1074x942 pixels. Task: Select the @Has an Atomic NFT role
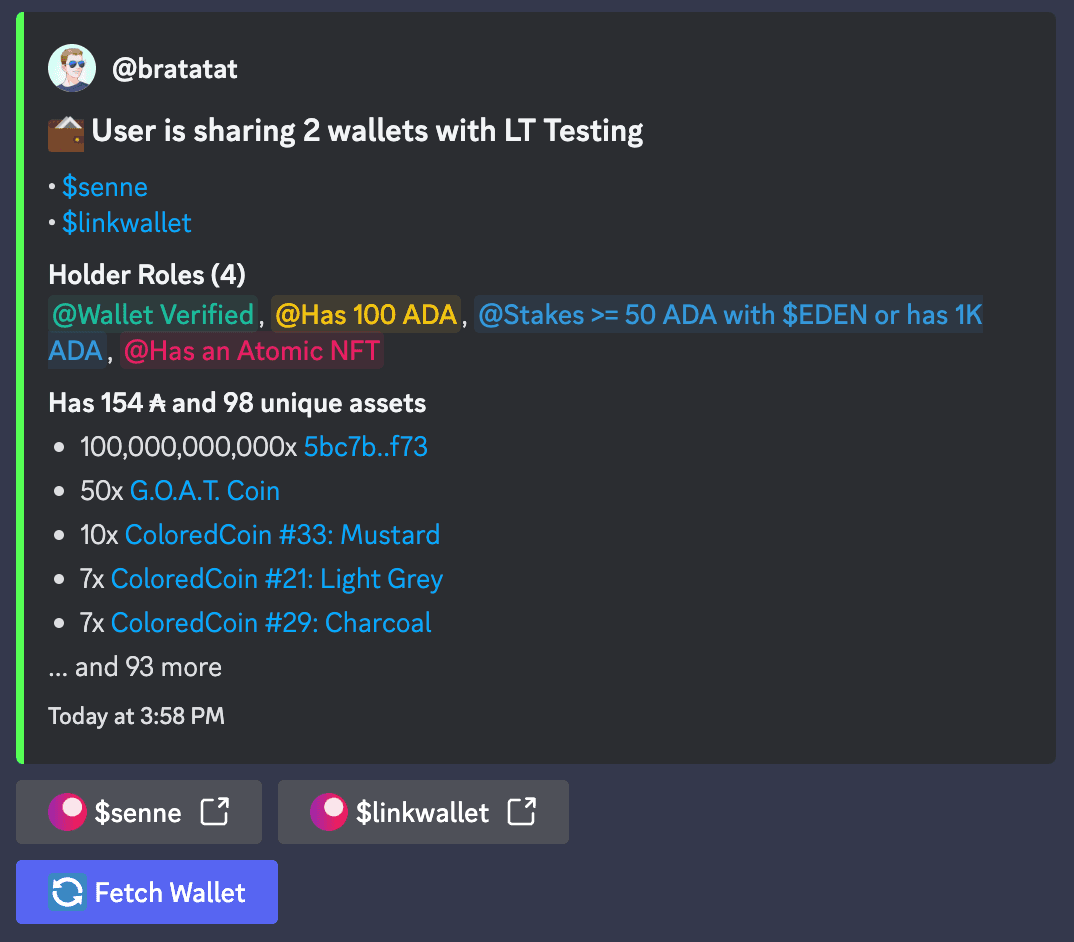251,351
